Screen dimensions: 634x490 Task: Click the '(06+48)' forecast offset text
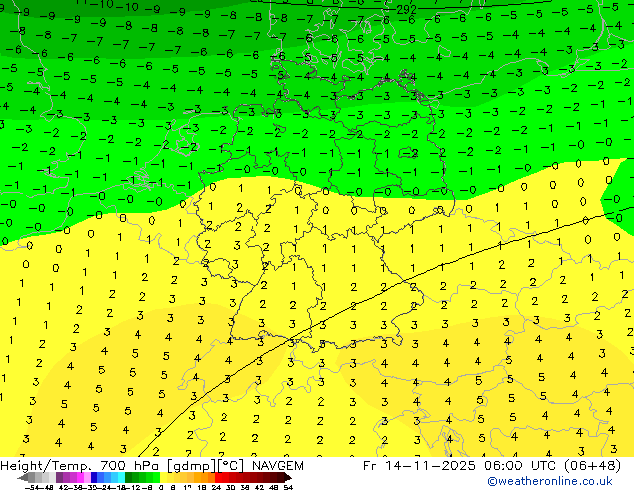(593, 466)
